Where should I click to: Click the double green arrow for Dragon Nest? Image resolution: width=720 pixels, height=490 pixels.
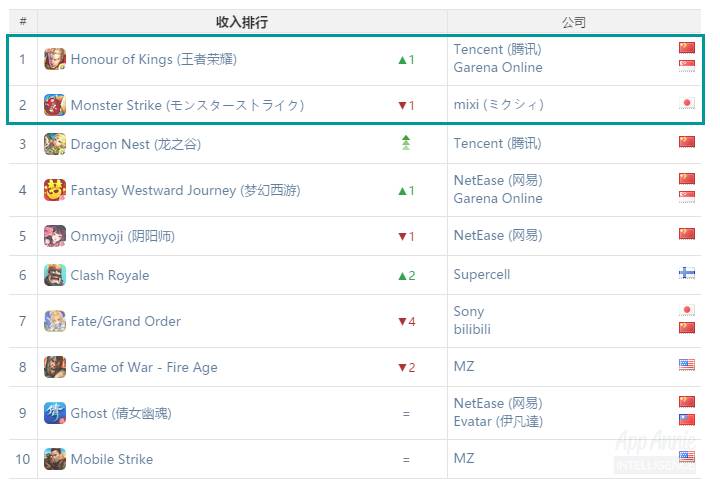(x=405, y=144)
